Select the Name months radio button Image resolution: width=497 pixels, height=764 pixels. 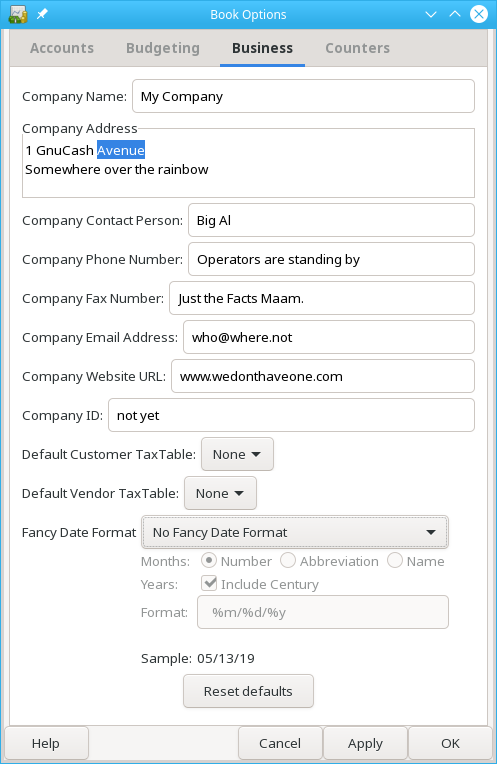[x=395, y=560]
